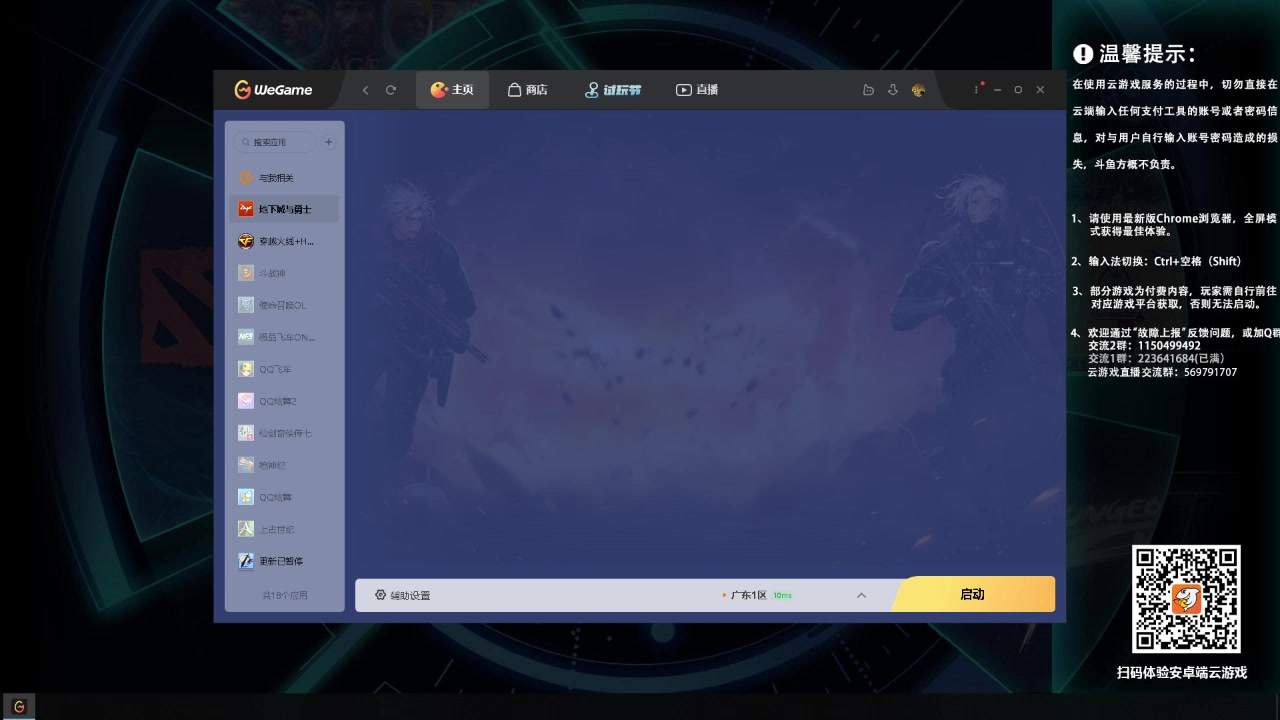
Task: Click the 温馨提示 heading
Action: 1147,54
